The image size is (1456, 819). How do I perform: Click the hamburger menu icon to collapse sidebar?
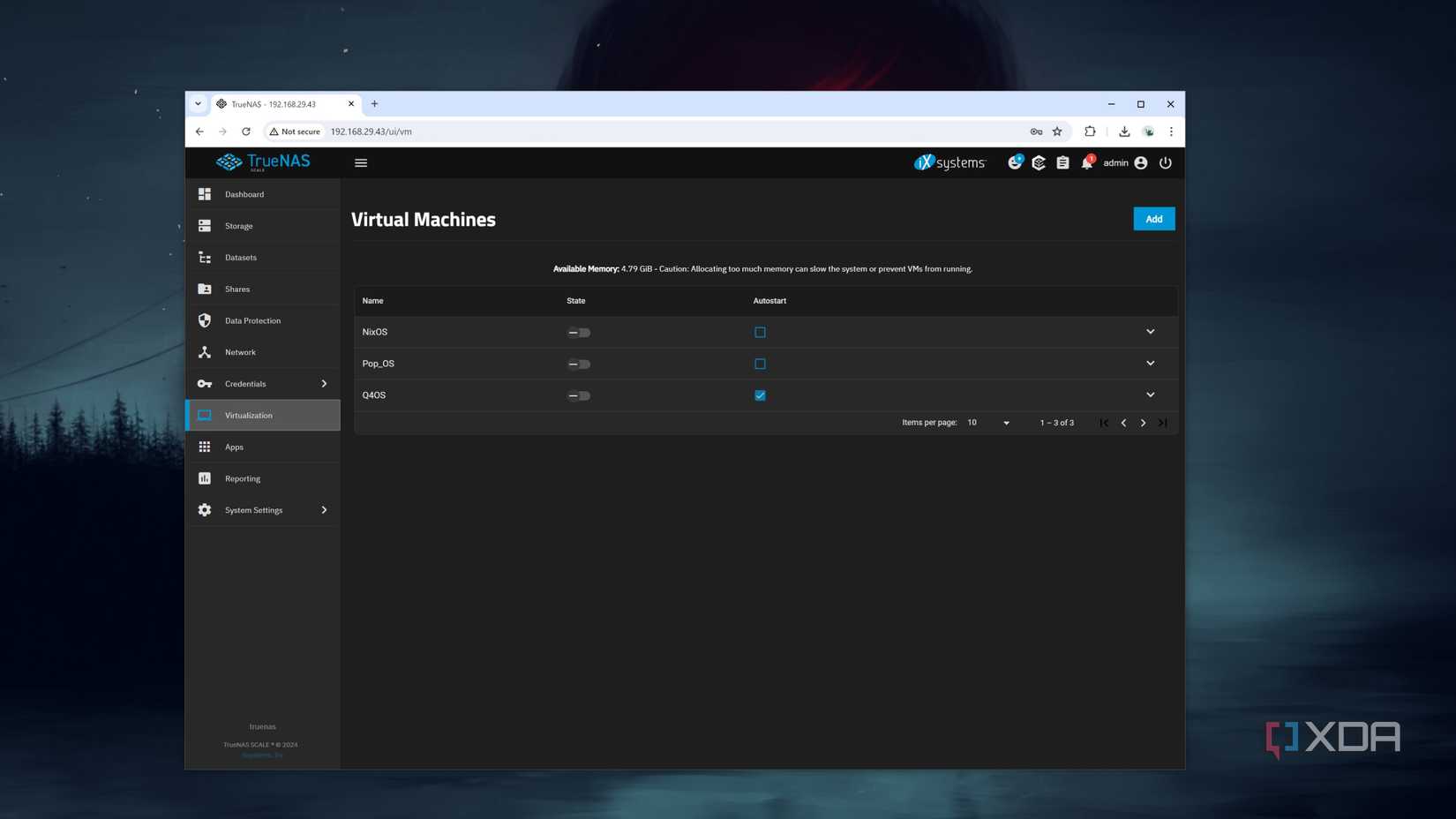[x=361, y=163]
